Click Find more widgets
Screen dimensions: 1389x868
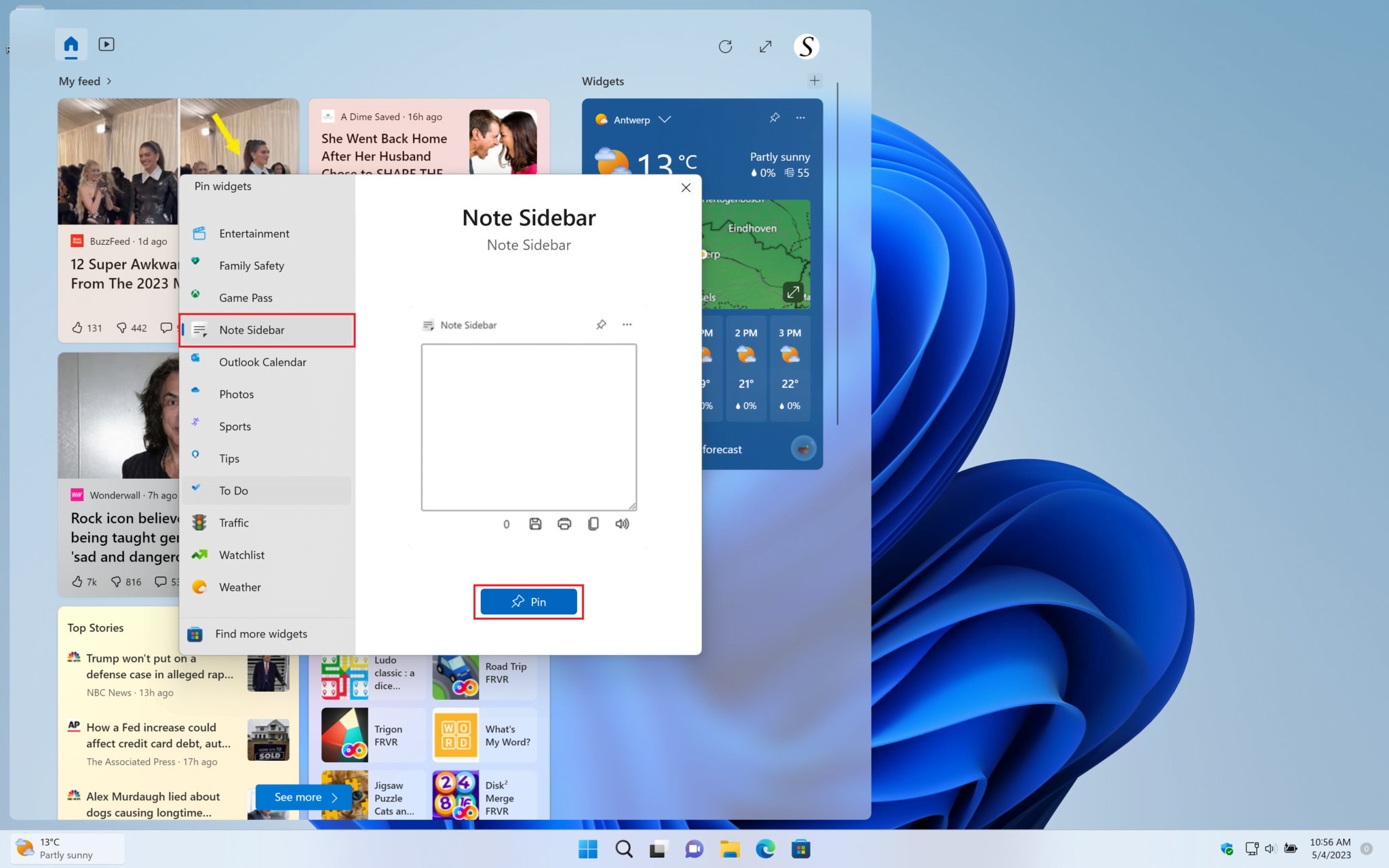[x=260, y=633]
